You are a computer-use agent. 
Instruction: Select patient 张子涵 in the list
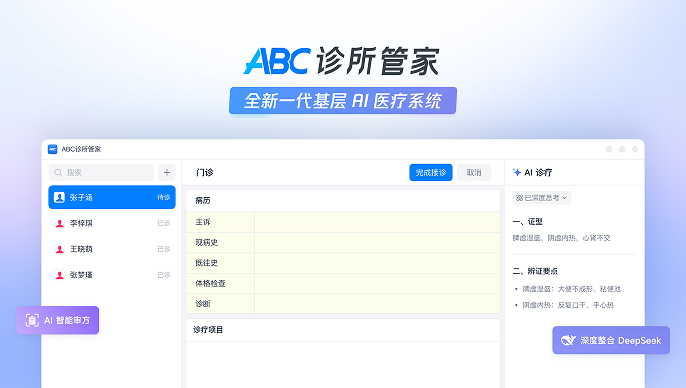(x=112, y=197)
